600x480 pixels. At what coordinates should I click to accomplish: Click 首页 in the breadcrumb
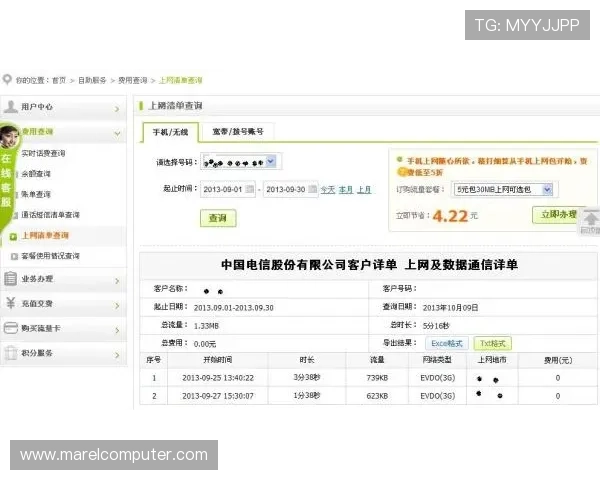tap(59, 80)
